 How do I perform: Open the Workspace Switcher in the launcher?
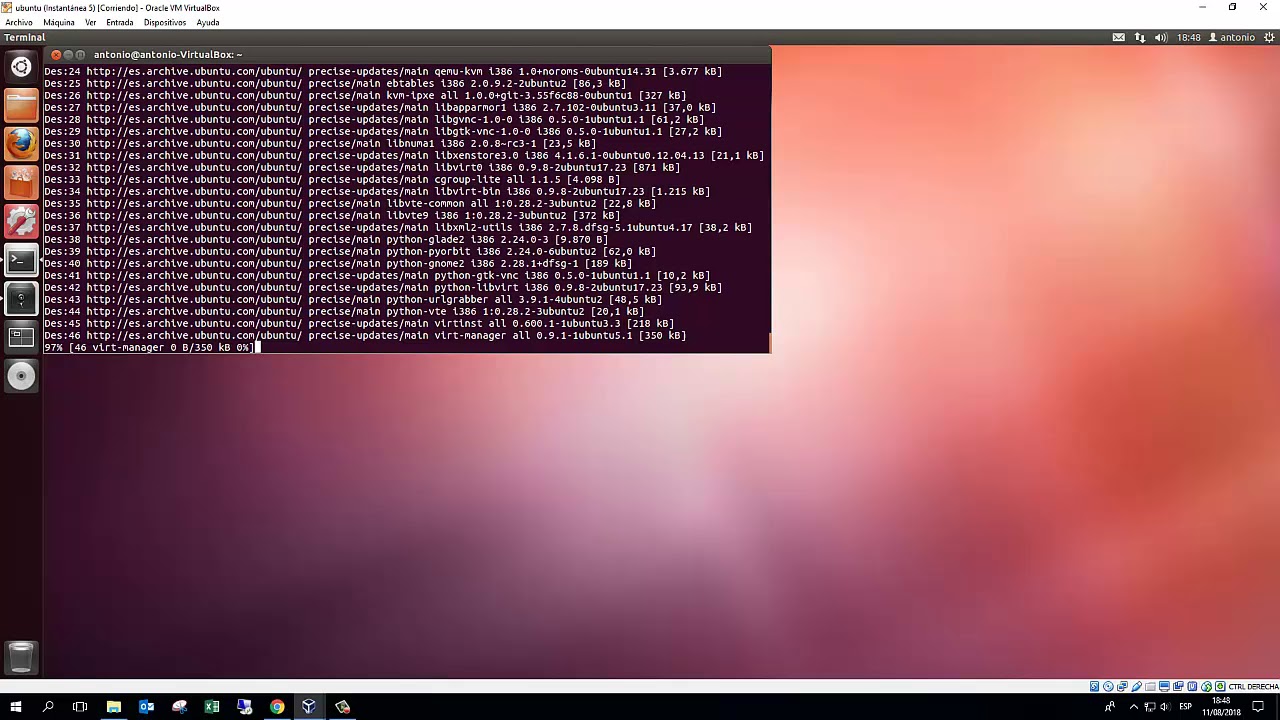point(21,338)
